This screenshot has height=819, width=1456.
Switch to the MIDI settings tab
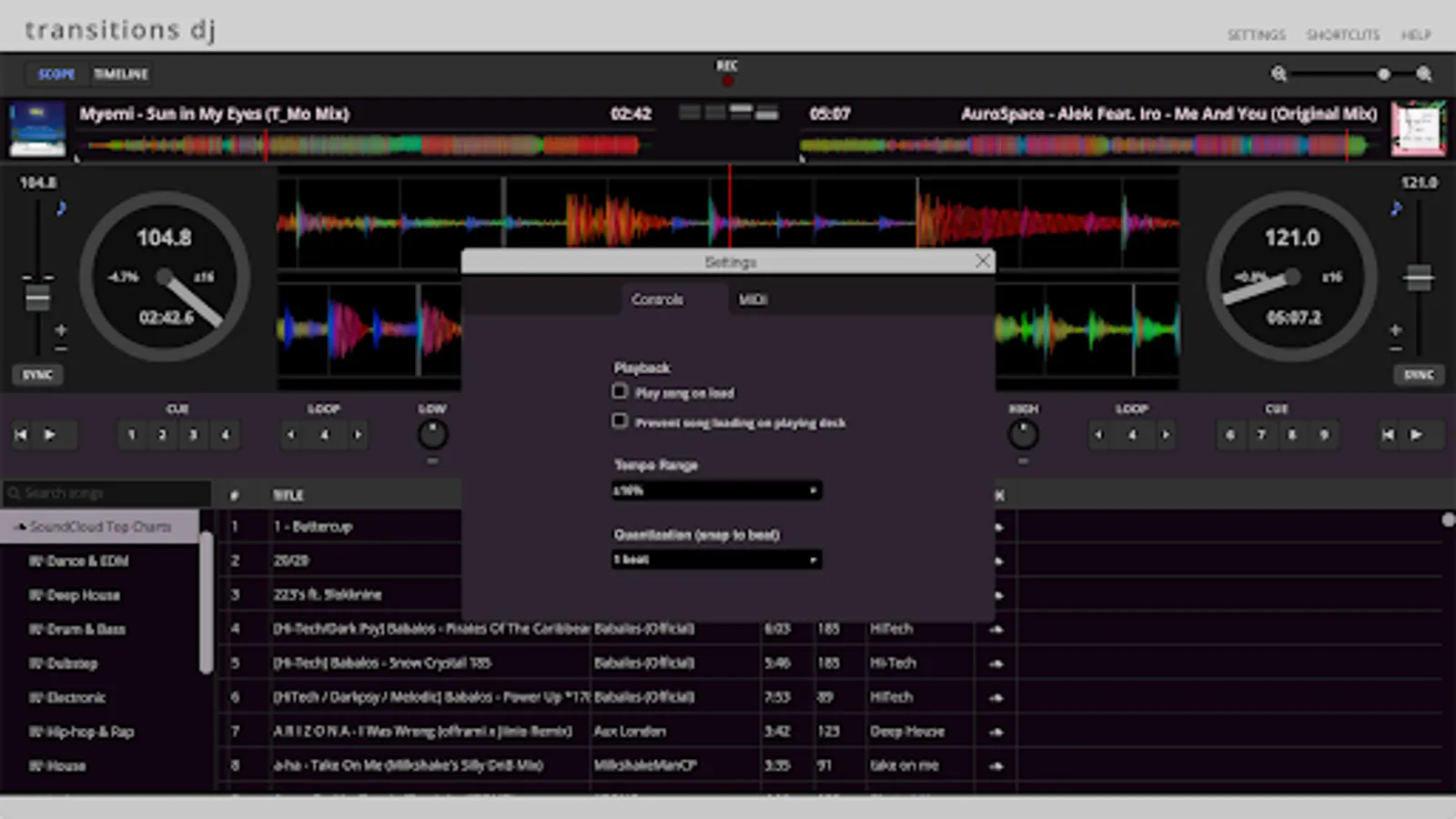[x=753, y=299]
